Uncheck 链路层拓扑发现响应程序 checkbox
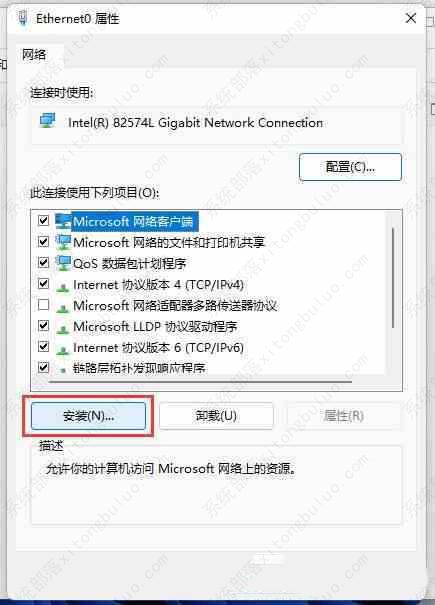Viewport: 435px width, 605px height. point(43,367)
